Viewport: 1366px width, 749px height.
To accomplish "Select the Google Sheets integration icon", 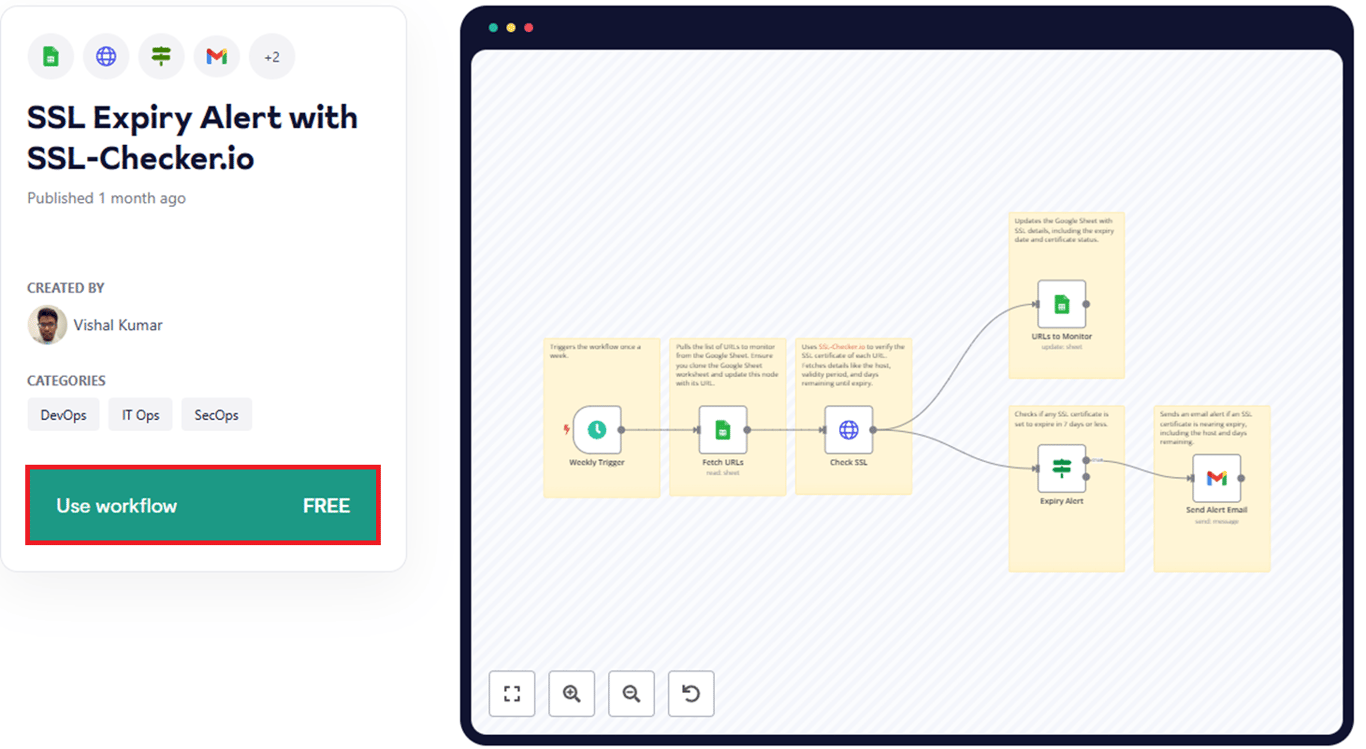I will pyautogui.click(x=50, y=56).
